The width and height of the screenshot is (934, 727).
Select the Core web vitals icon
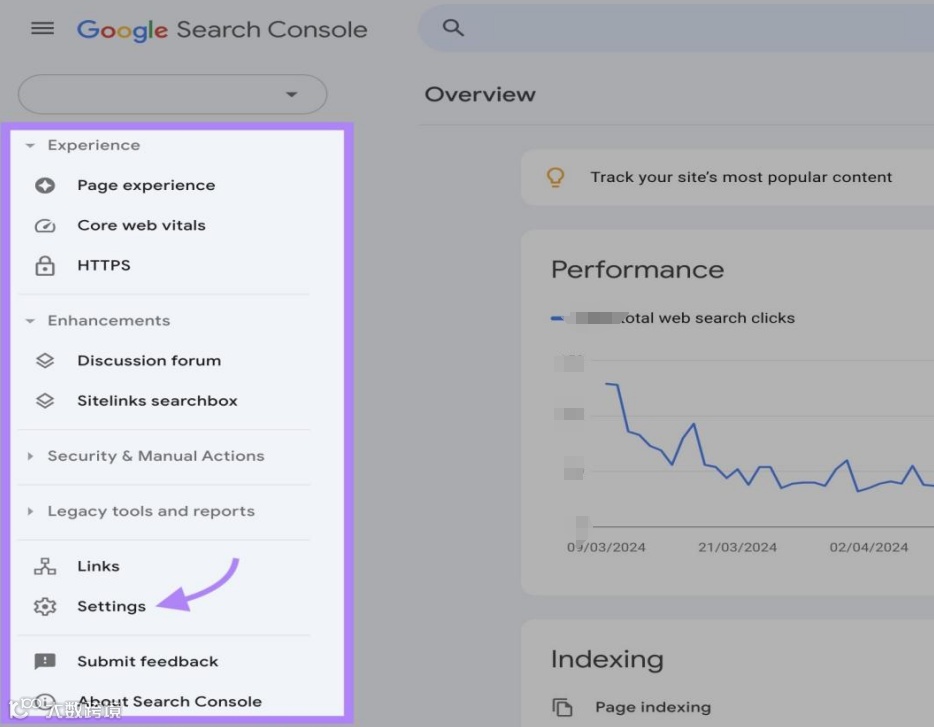[x=45, y=225]
